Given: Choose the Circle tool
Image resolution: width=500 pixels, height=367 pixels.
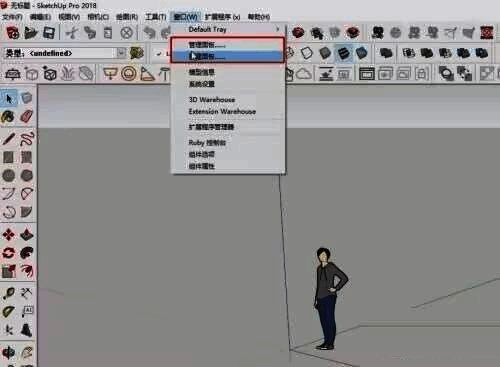Looking at the screenshot, I should click(8, 175).
